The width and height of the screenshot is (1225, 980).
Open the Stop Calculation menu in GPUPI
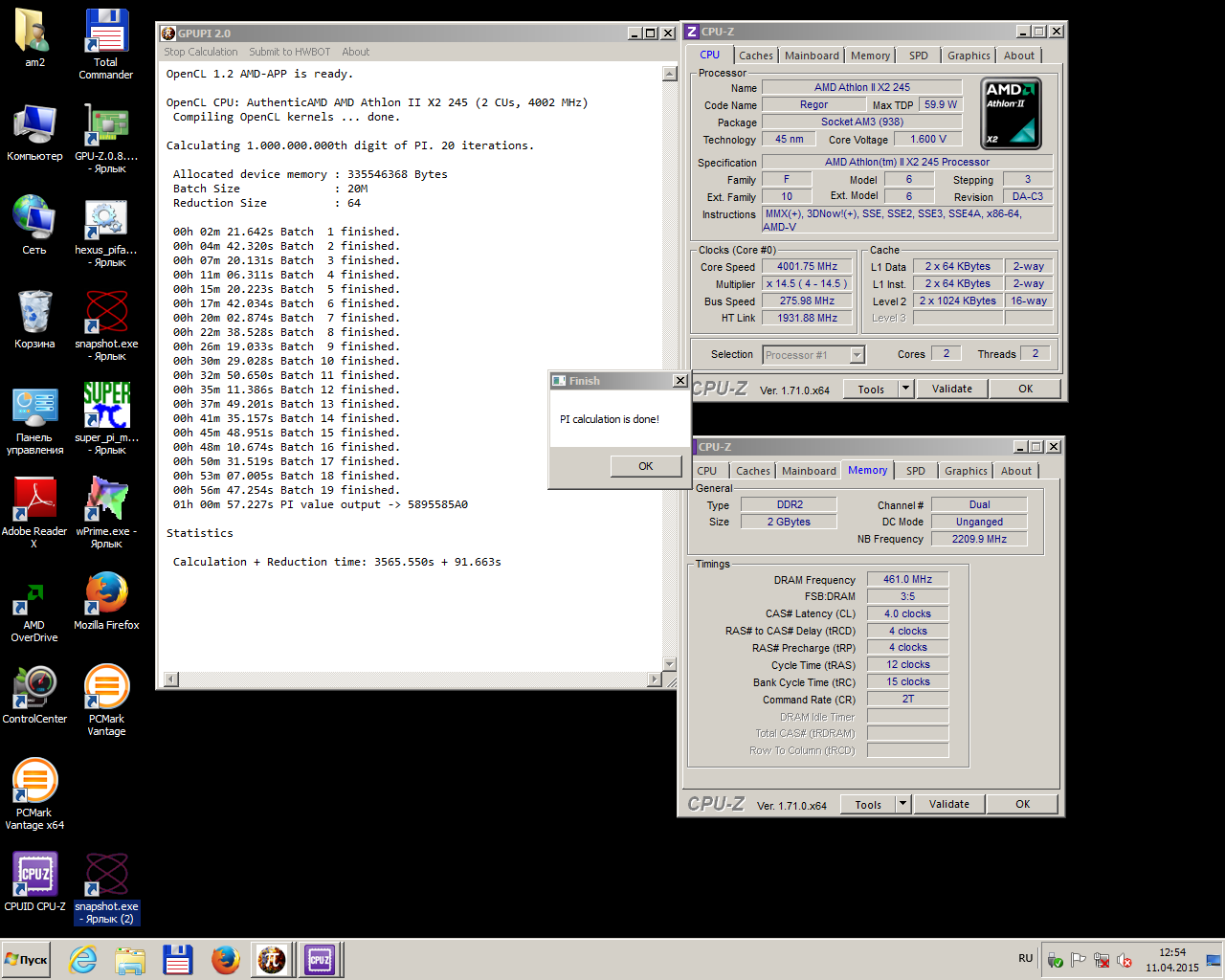coord(201,52)
